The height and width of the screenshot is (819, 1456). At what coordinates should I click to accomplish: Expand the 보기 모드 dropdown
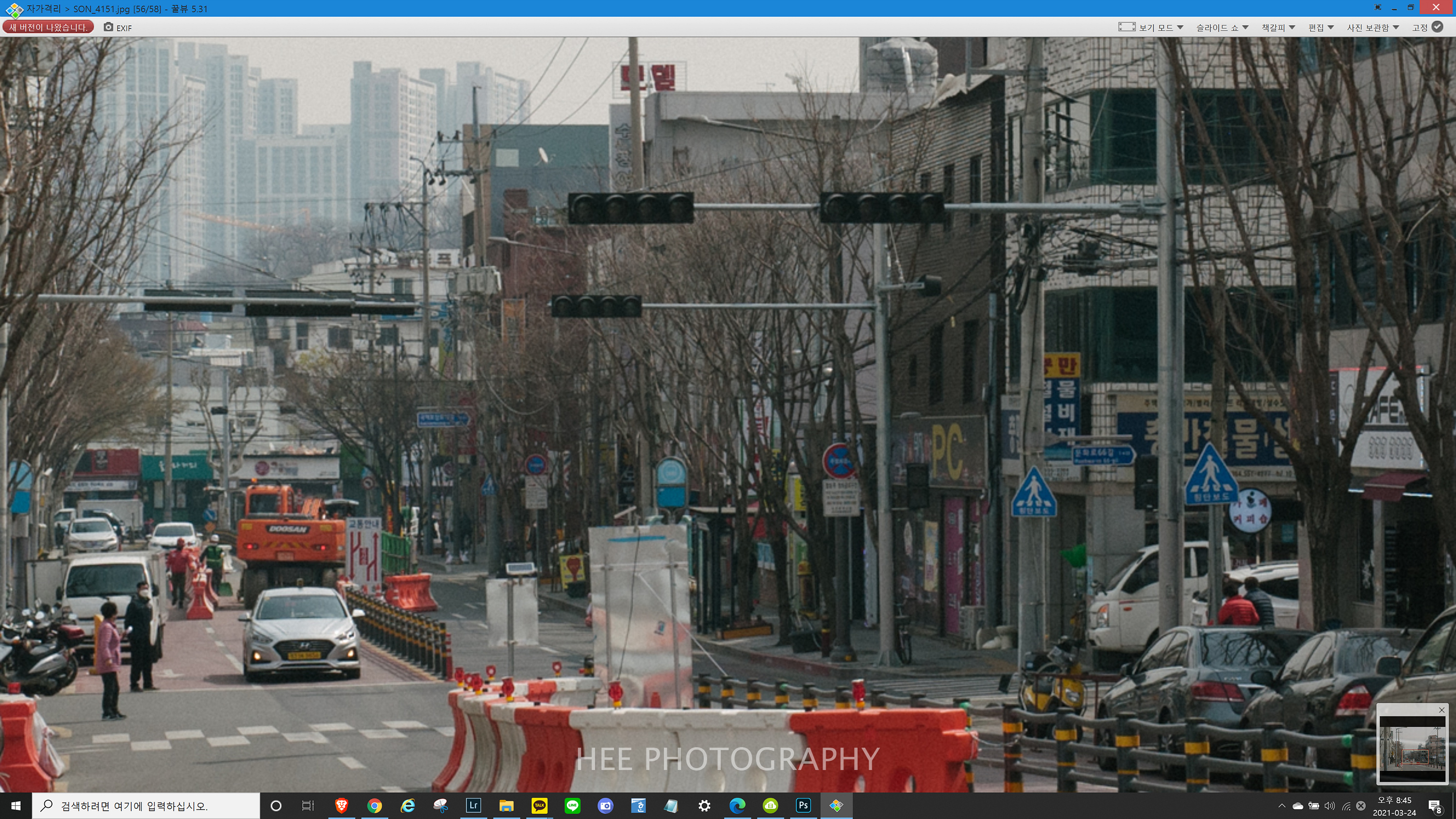pos(1161,28)
